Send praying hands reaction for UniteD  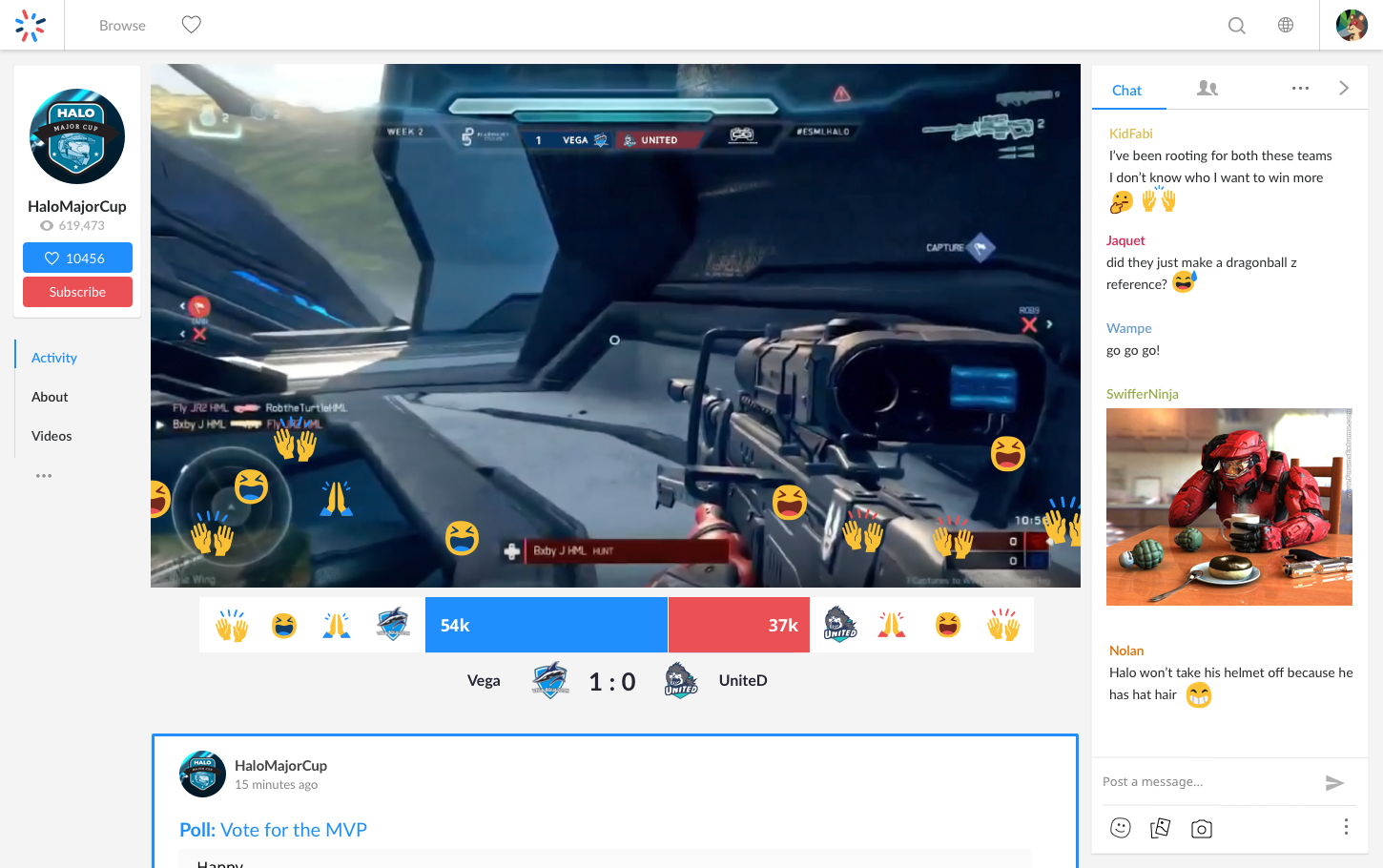click(892, 626)
